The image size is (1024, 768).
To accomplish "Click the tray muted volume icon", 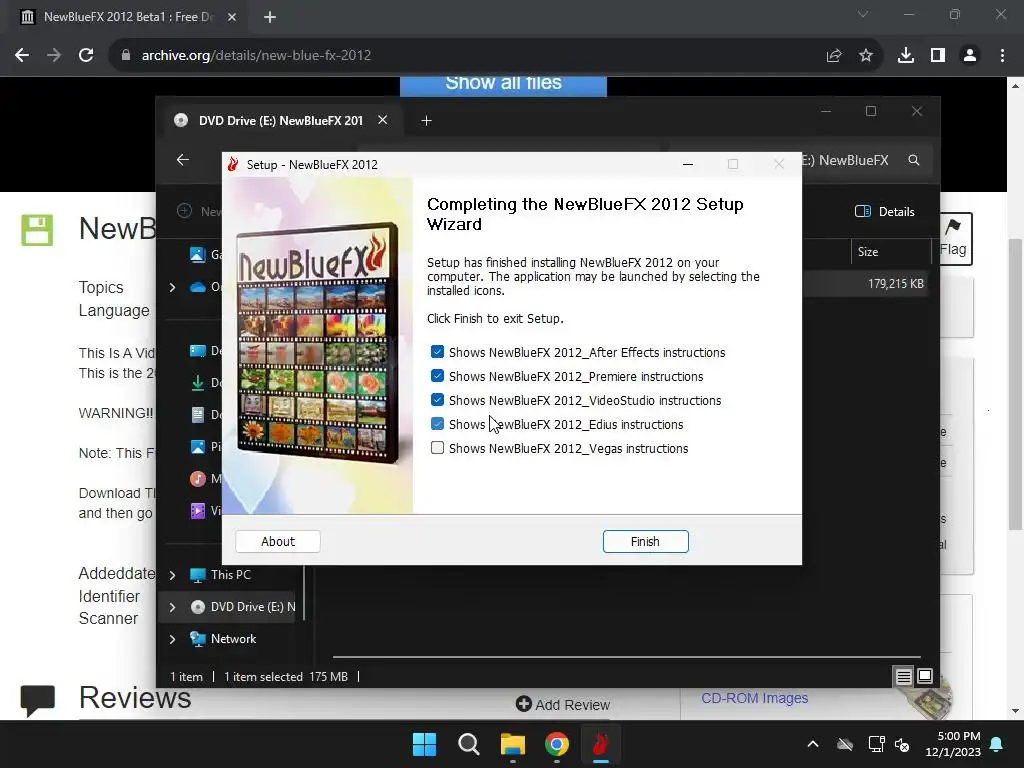I will 903,744.
